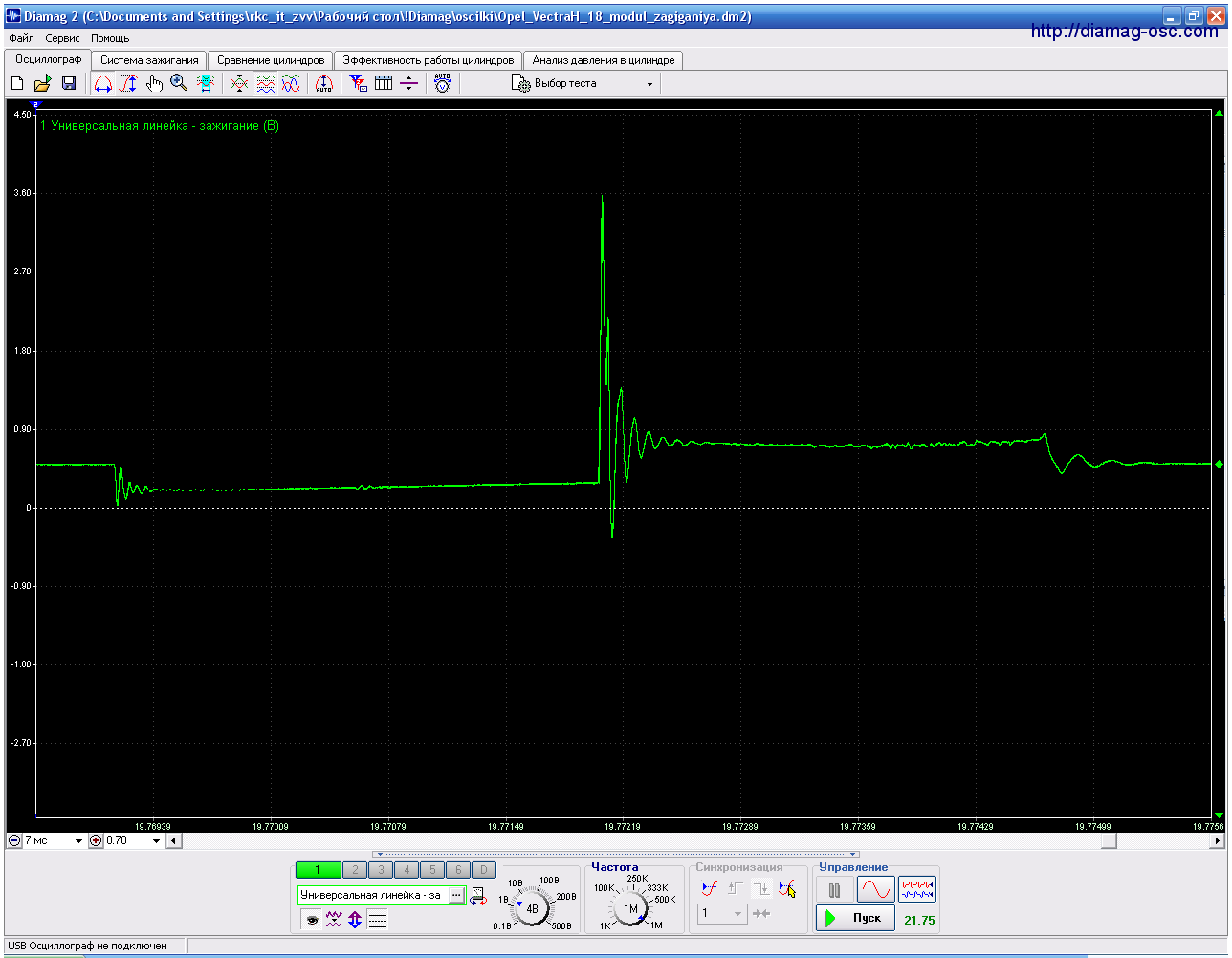The image size is (1232, 958).
Task: Select the Осциллограф tab
Action: tap(49, 59)
